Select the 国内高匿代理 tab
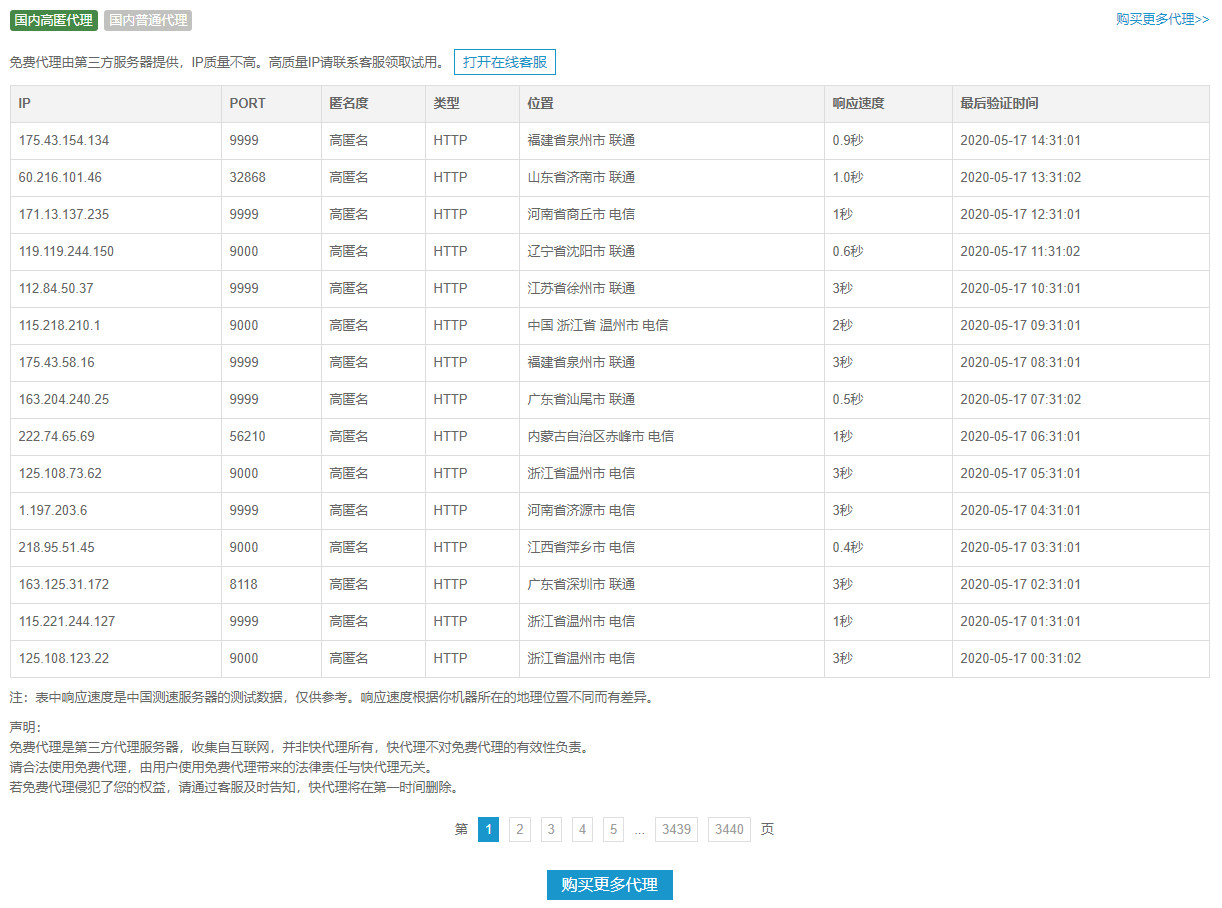 53,20
